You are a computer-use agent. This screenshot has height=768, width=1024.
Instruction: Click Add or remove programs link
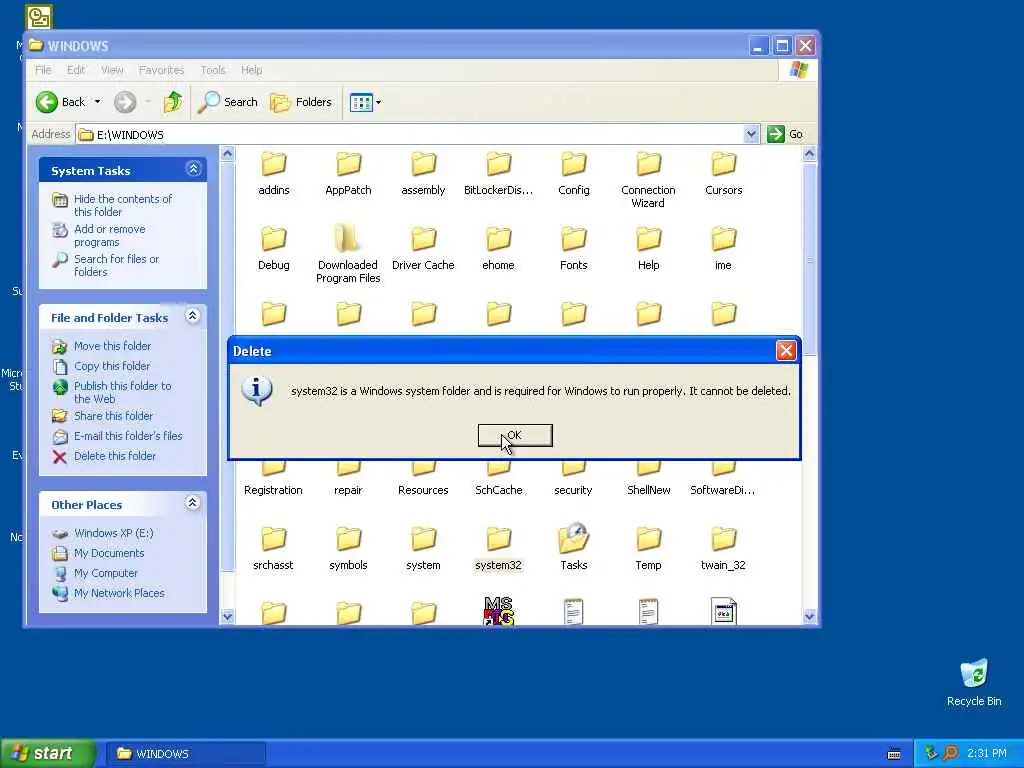tap(110, 235)
